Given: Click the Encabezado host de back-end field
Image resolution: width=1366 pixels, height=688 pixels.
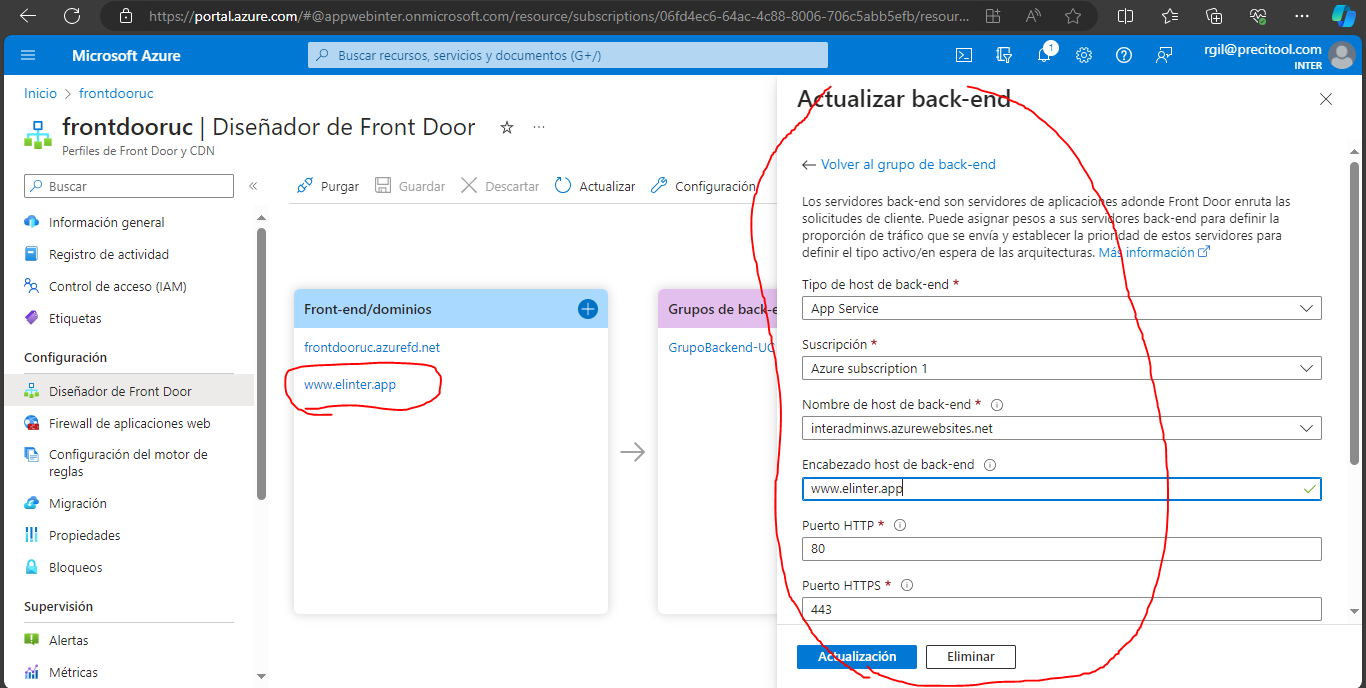Looking at the screenshot, I should (x=1062, y=489).
